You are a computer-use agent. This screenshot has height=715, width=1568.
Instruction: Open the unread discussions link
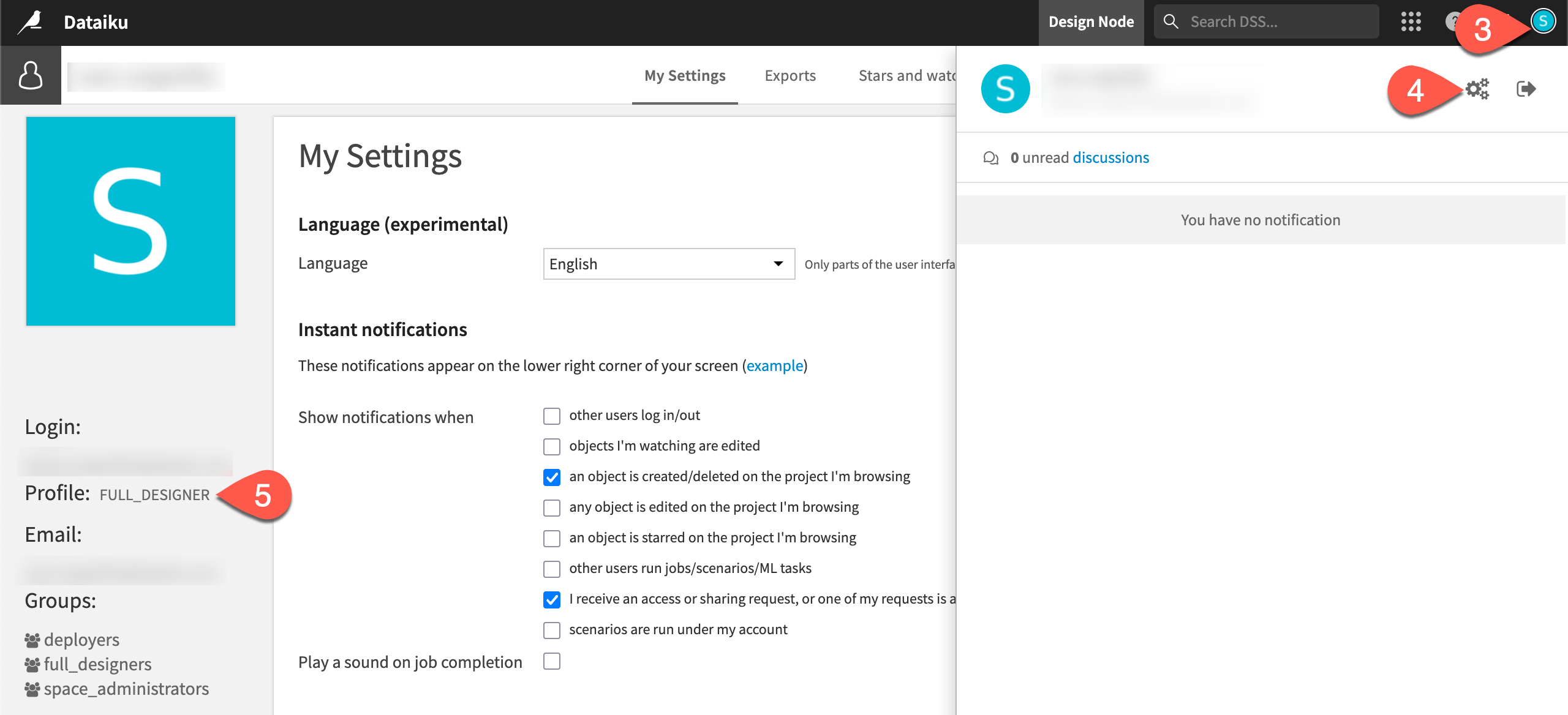1110,158
